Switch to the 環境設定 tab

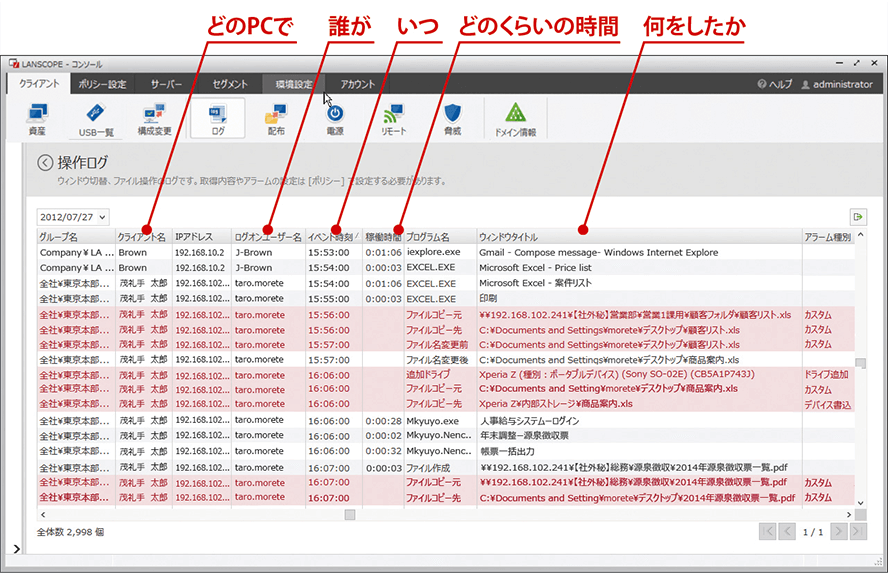pos(293,84)
